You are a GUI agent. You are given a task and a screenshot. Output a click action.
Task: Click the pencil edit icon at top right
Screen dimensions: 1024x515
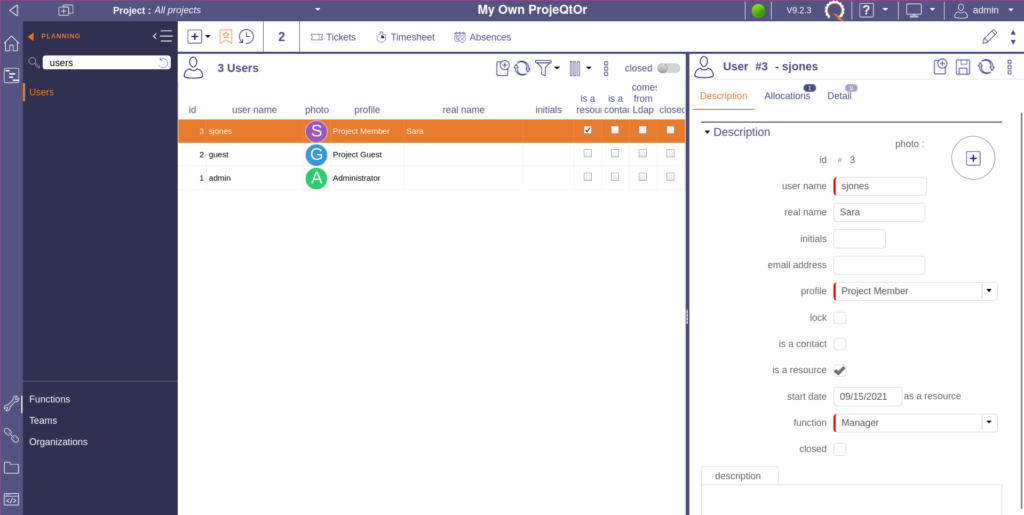pyautogui.click(x=989, y=37)
